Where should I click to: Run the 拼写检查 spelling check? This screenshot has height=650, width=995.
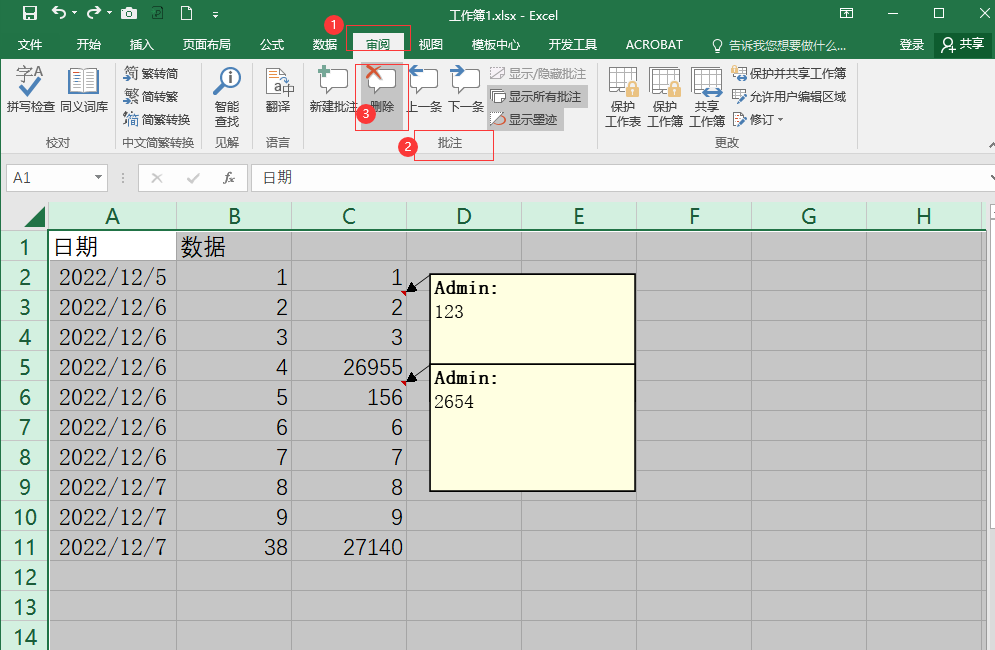coord(30,90)
